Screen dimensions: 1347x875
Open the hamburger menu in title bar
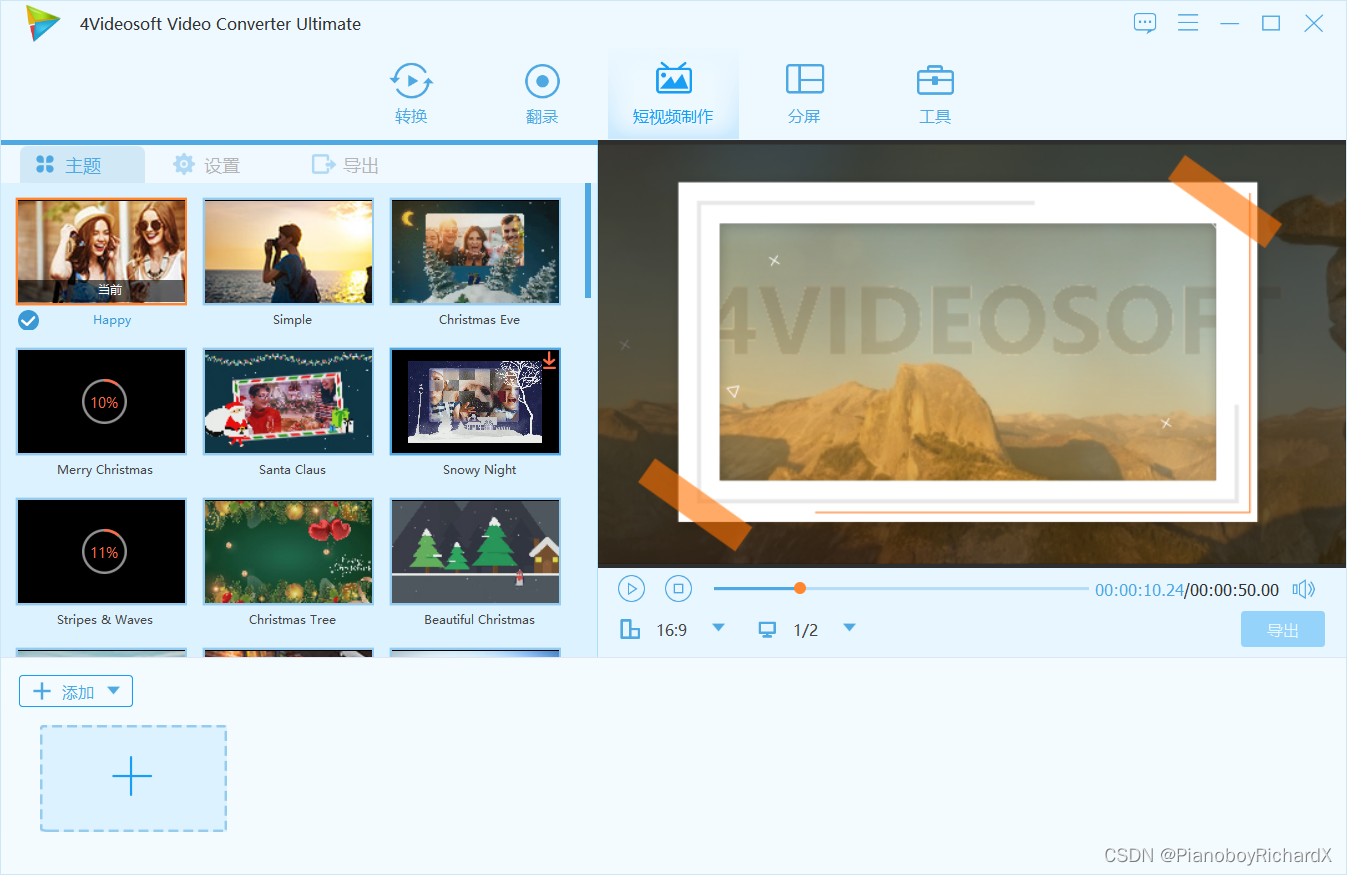(1188, 23)
